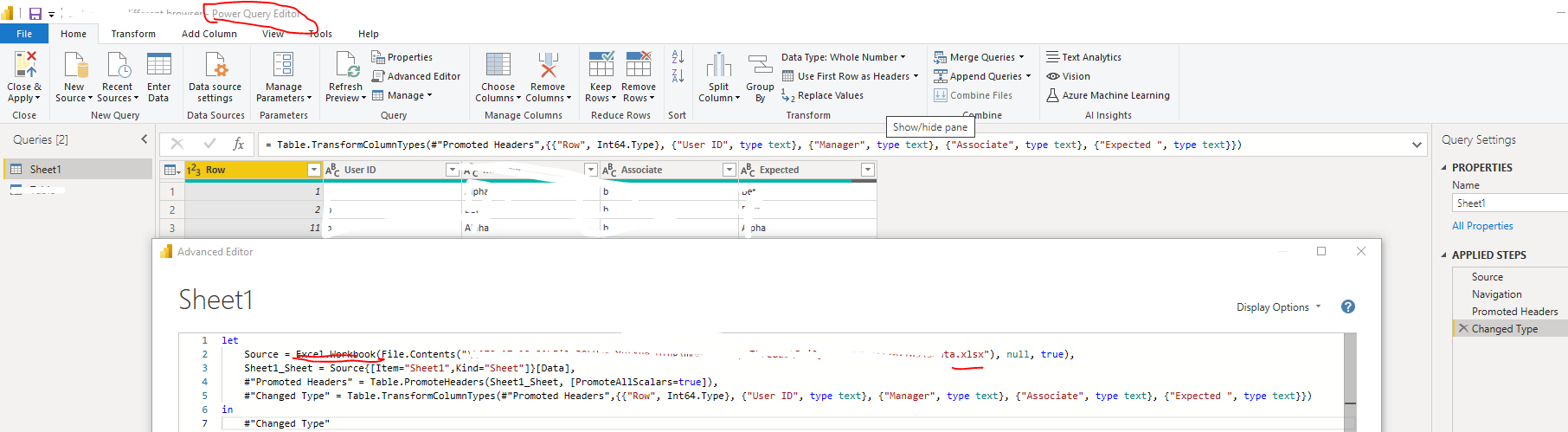This screenshot has width=1568, height=432.
Task: Open Text Analytics
Action: (x=1083, y=57)
